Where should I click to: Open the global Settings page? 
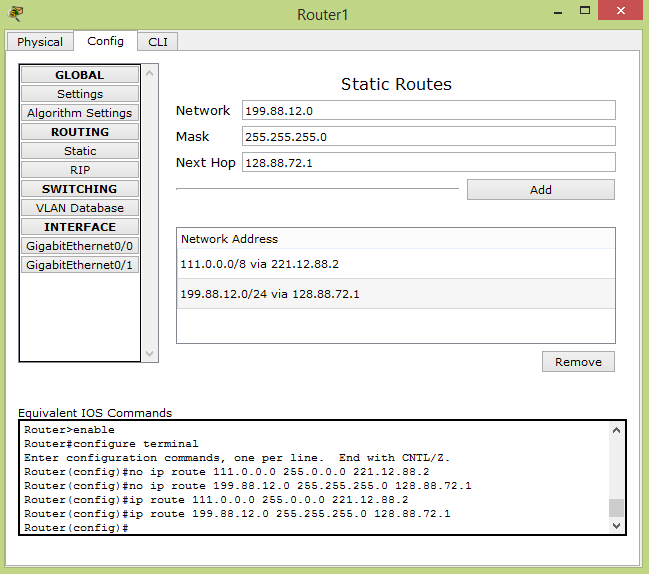(x=80, y=94)
